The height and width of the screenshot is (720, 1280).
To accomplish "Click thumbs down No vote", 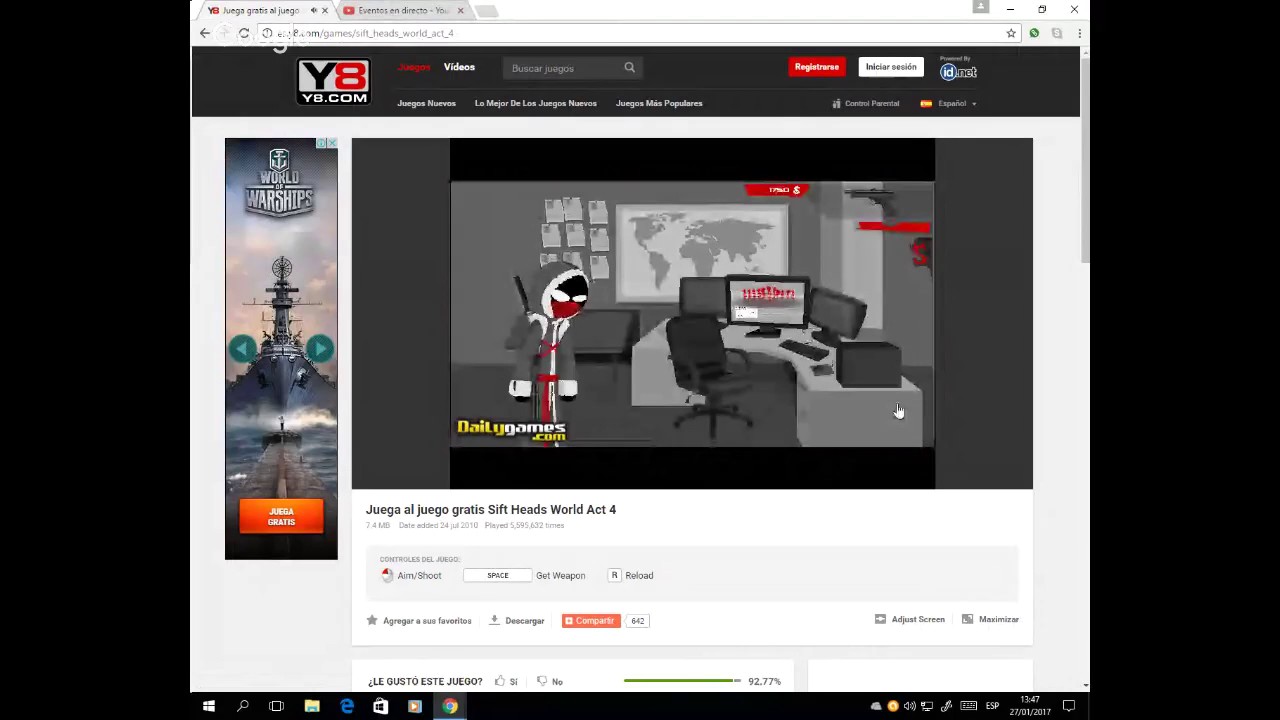I will click(549, 681).
